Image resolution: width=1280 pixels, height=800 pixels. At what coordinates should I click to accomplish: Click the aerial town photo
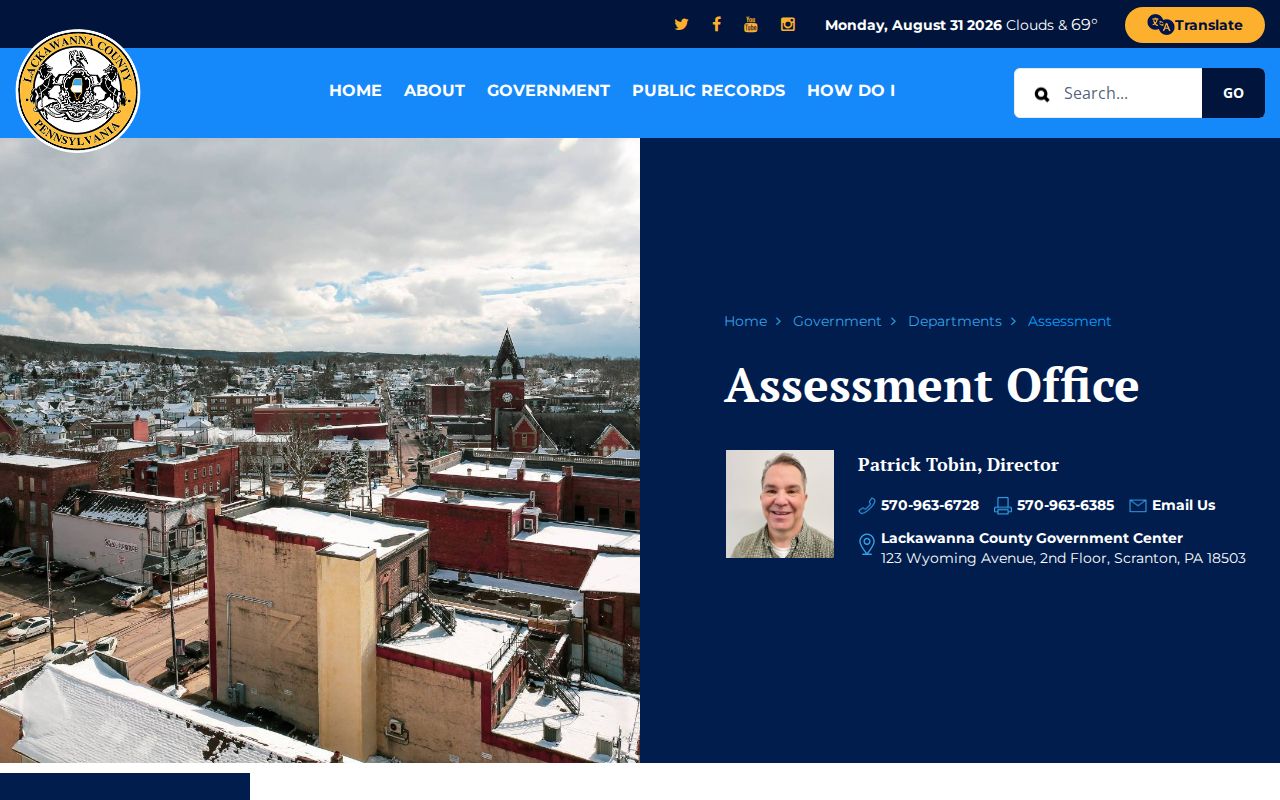click(x=320, y=450)
